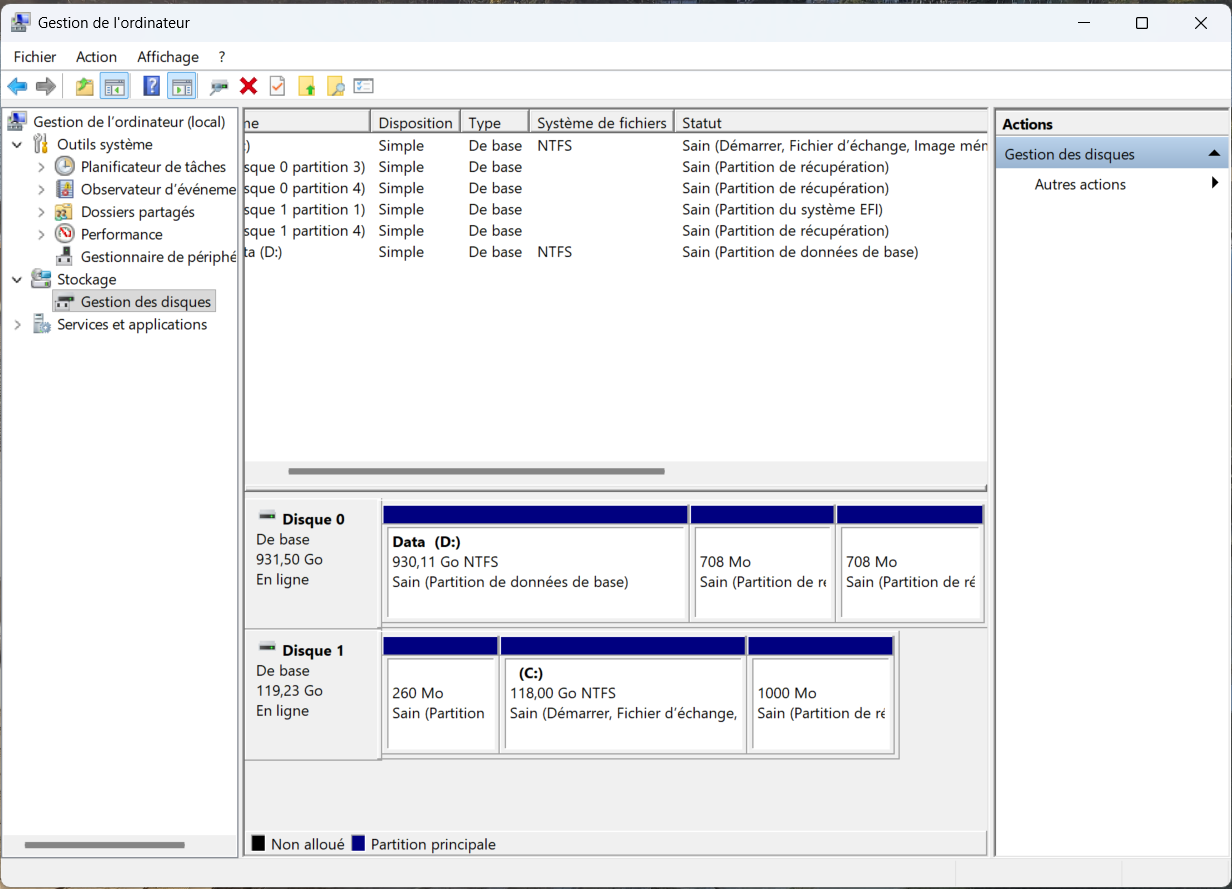
Task: Click the Properties icon with checkmark page
Action: click(277, 87)
